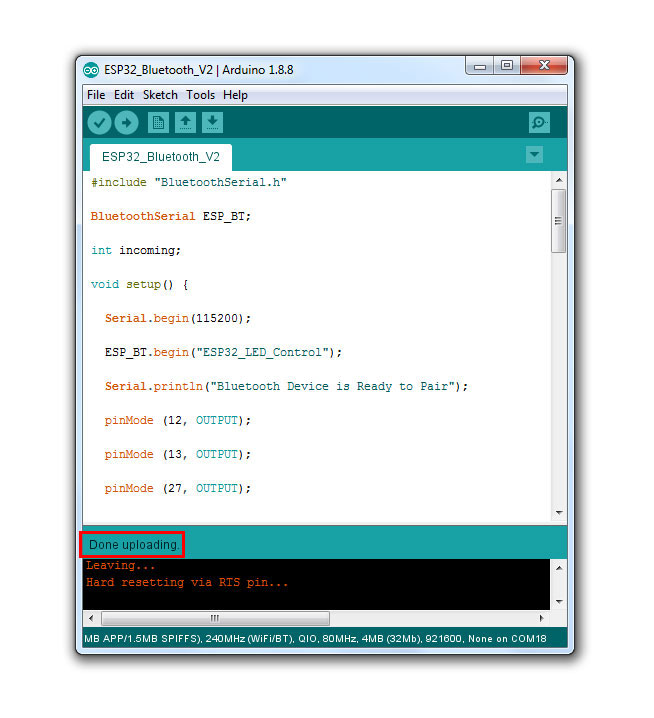Open the Serial Monitor magnifier icon
The height and width of the screenshot is (718, 654).
(x=539, y=123)
